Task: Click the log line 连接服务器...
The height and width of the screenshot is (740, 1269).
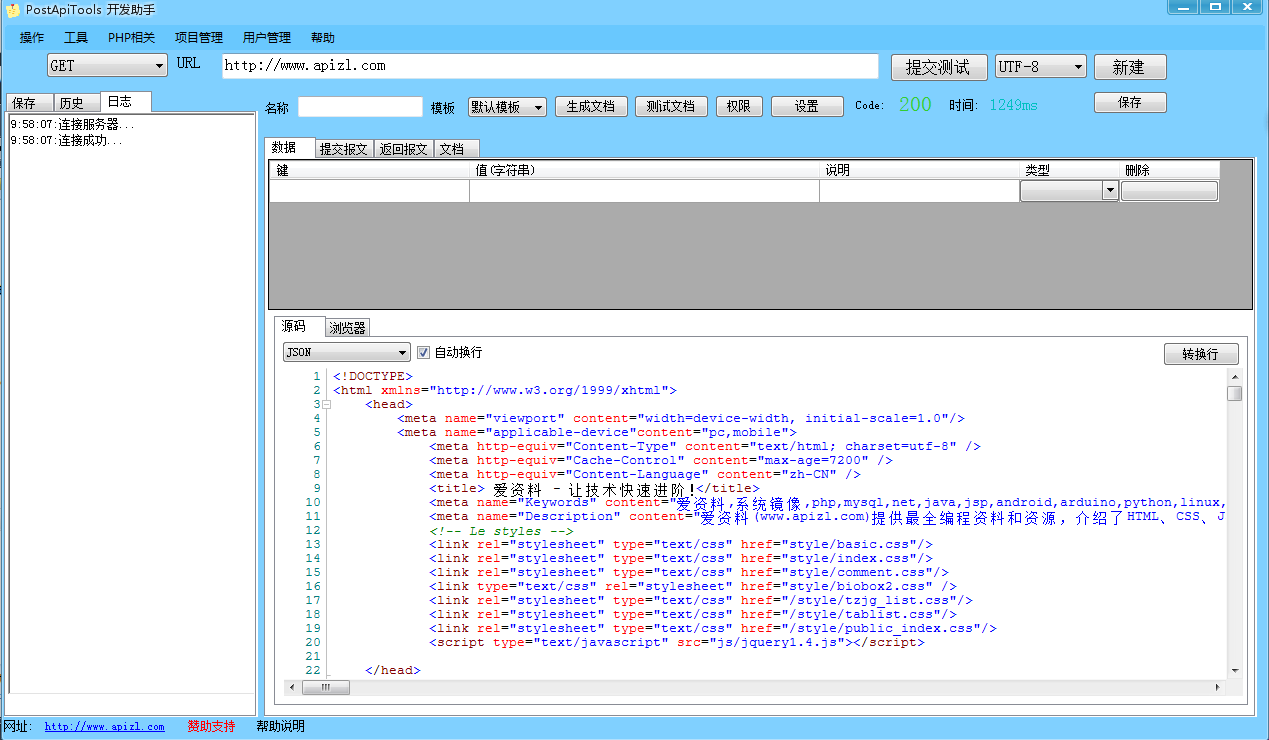Action: point(72,125)
